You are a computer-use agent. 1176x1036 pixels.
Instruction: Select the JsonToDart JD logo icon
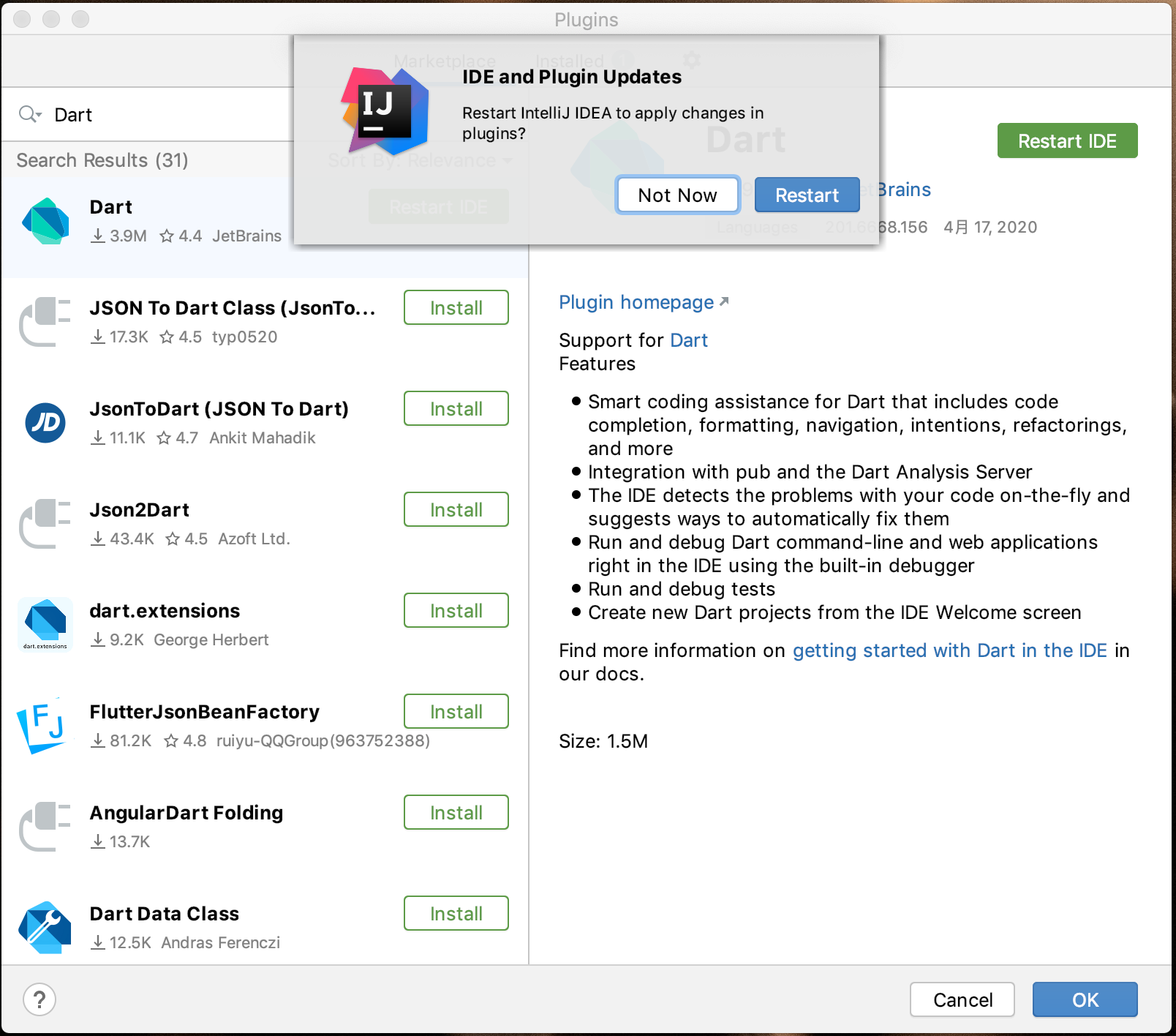coord(45,423)
